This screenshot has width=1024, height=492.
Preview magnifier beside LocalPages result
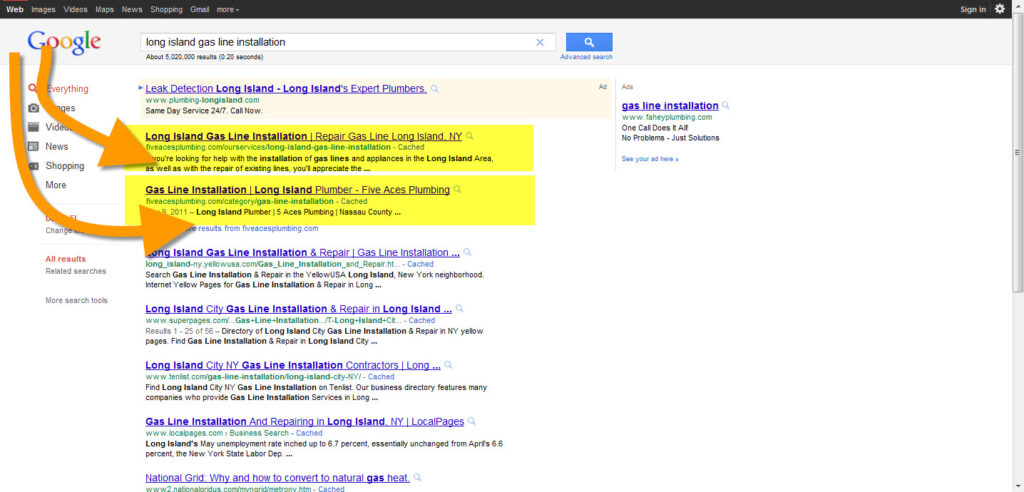pos(472,422)
